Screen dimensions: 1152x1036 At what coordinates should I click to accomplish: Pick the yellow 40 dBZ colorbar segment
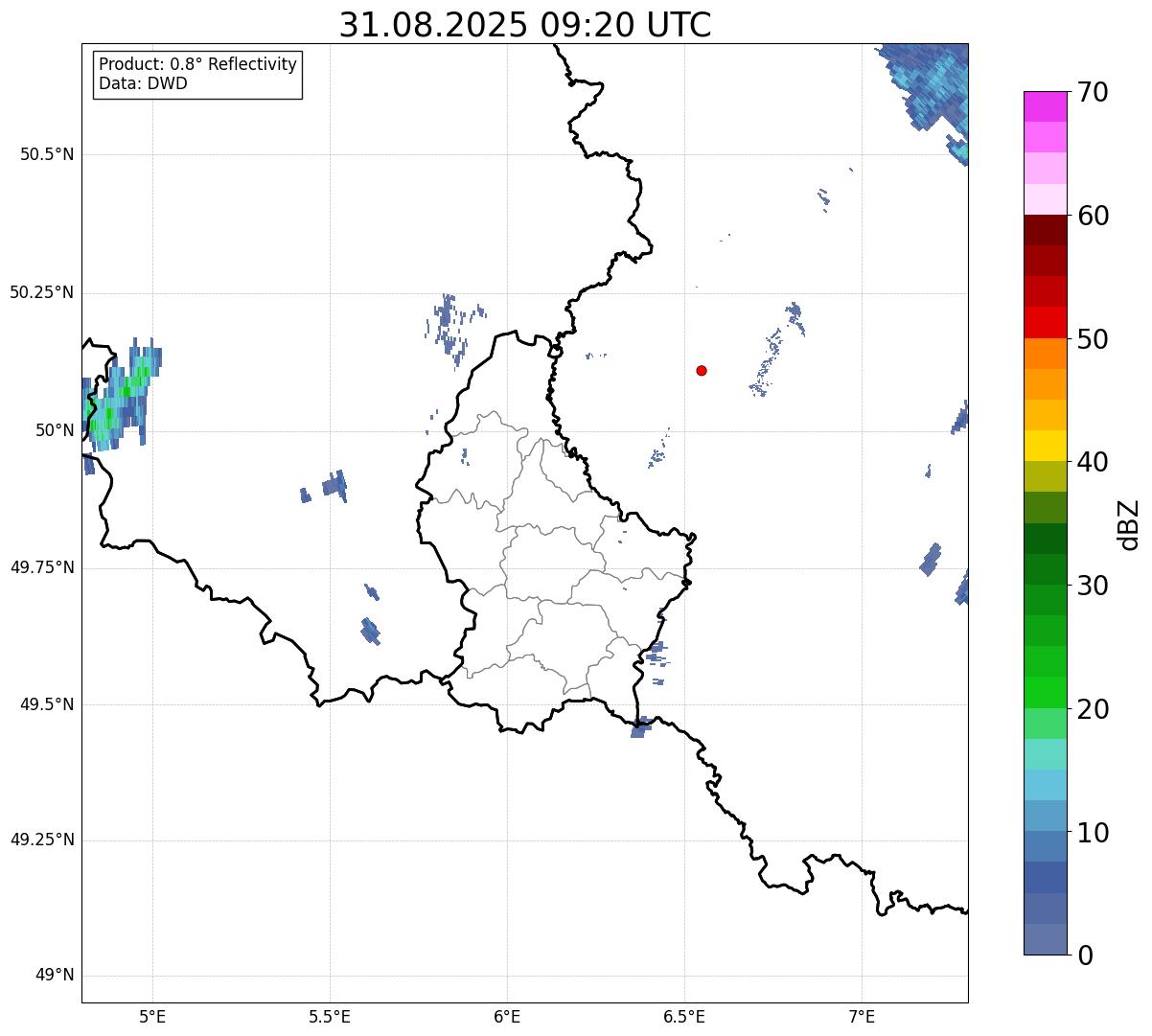point(1045,446)
